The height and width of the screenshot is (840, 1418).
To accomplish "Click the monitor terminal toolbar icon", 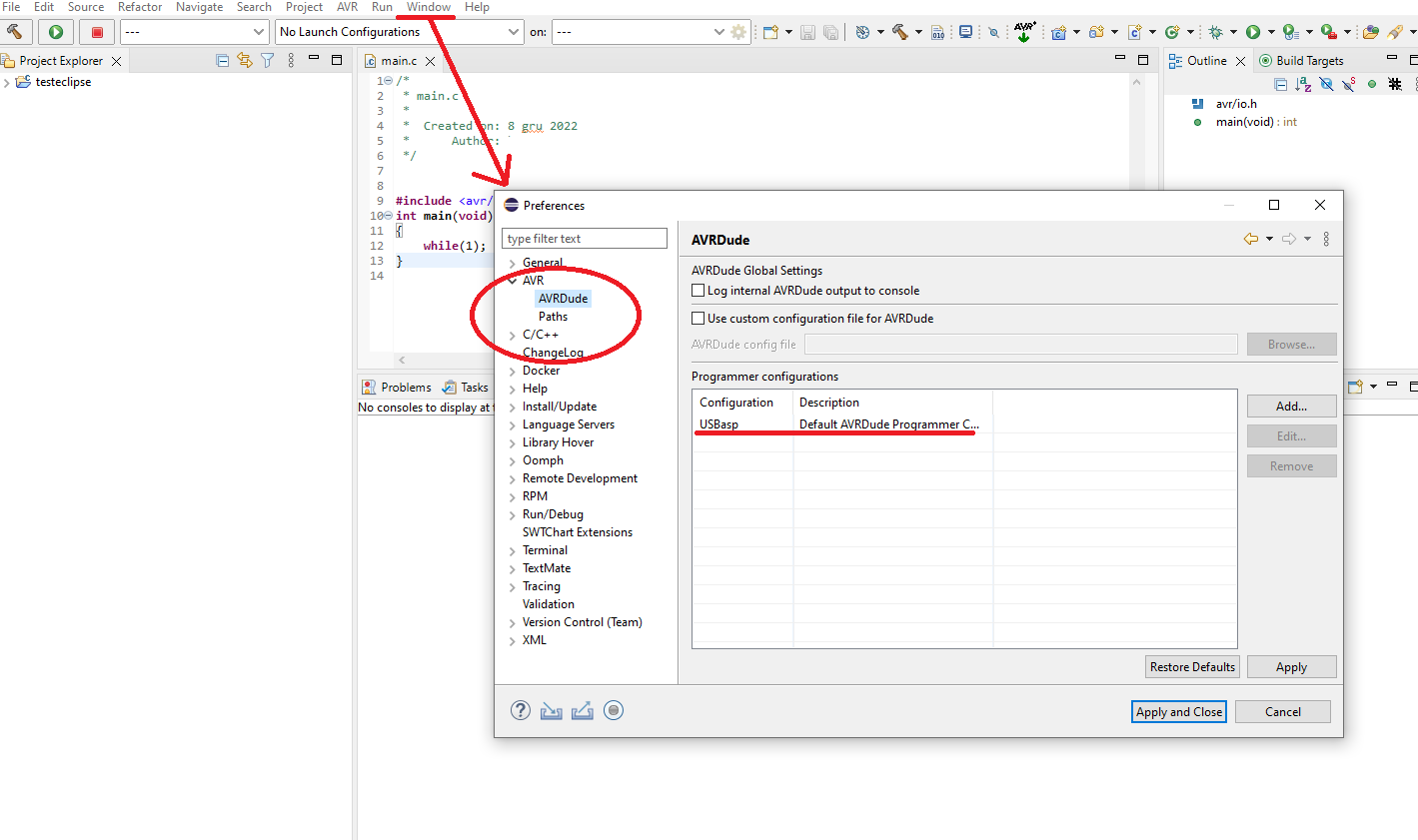I will [x=965, y=32].
